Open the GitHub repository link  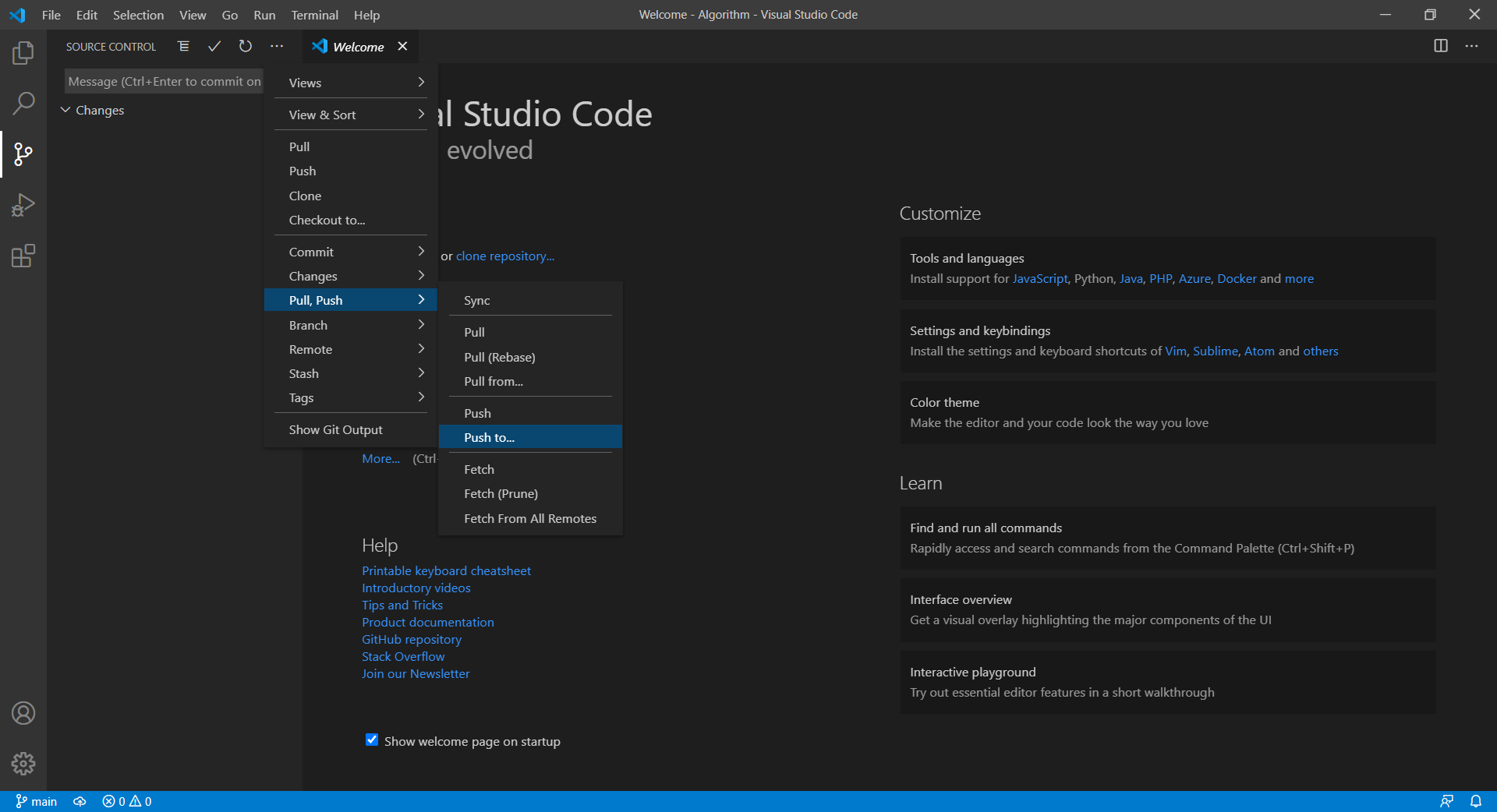[412, 639]
